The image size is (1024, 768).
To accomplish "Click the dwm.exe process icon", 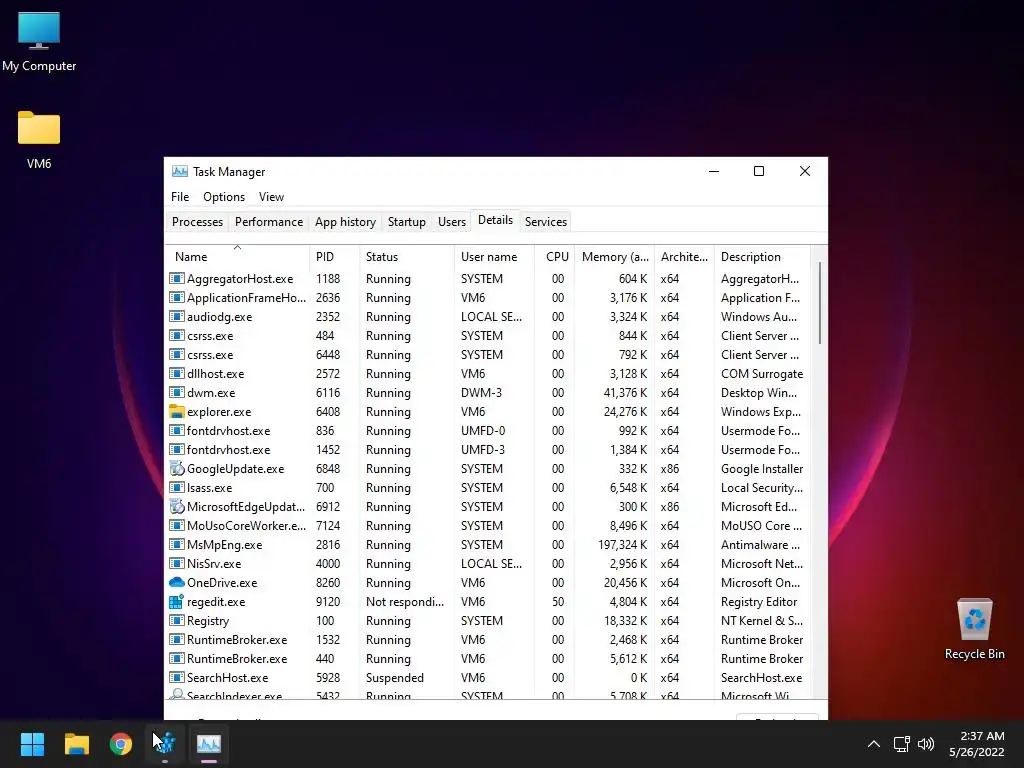I will point(176,392).
